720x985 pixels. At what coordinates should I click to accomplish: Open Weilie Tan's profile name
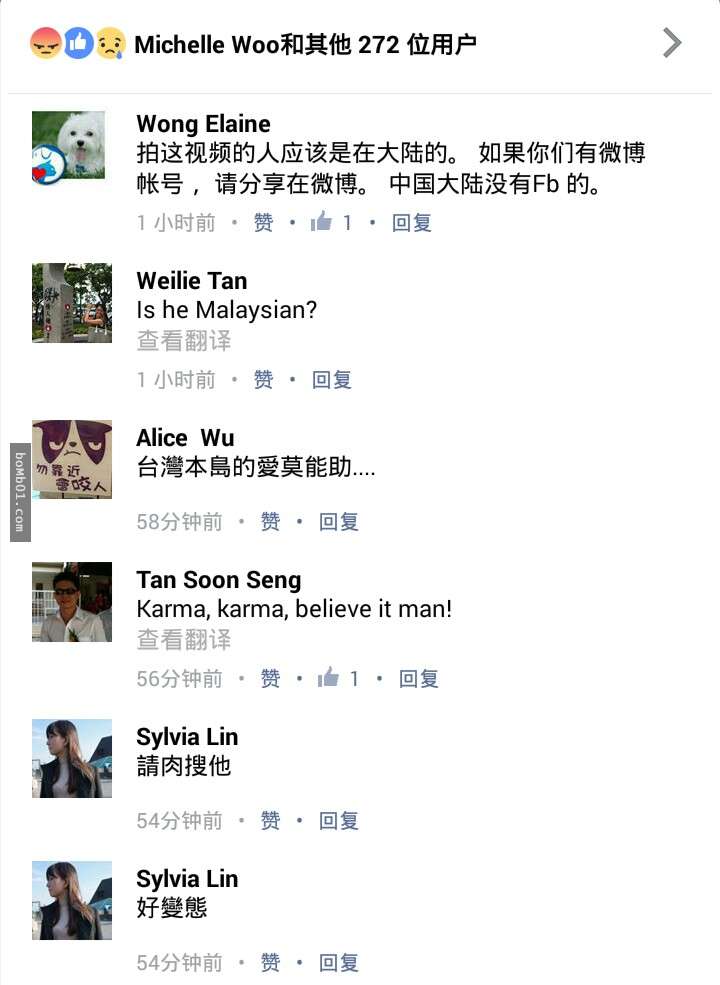click(x=192, y=281)
